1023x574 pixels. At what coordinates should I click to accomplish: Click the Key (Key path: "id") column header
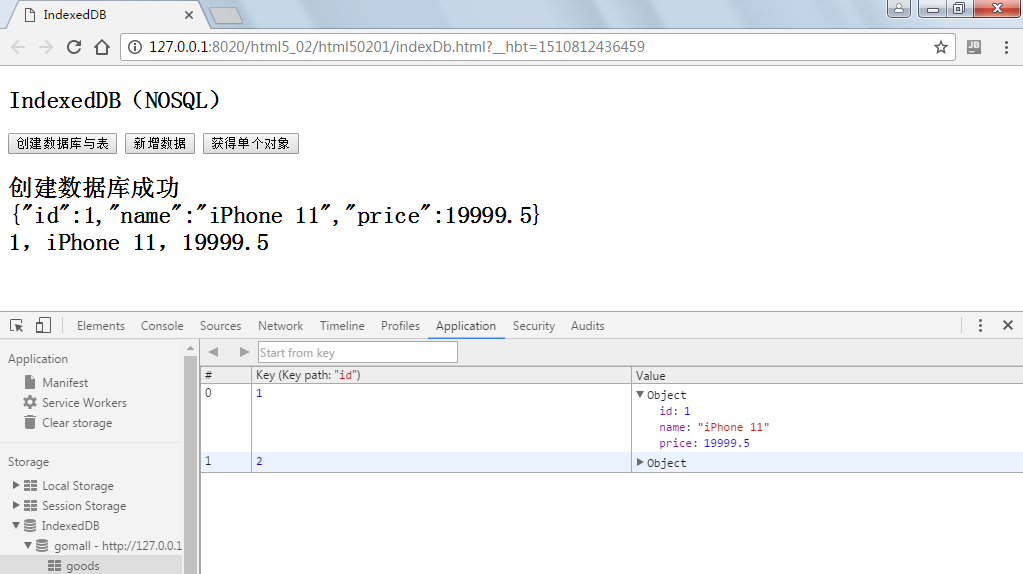point(442,375)
